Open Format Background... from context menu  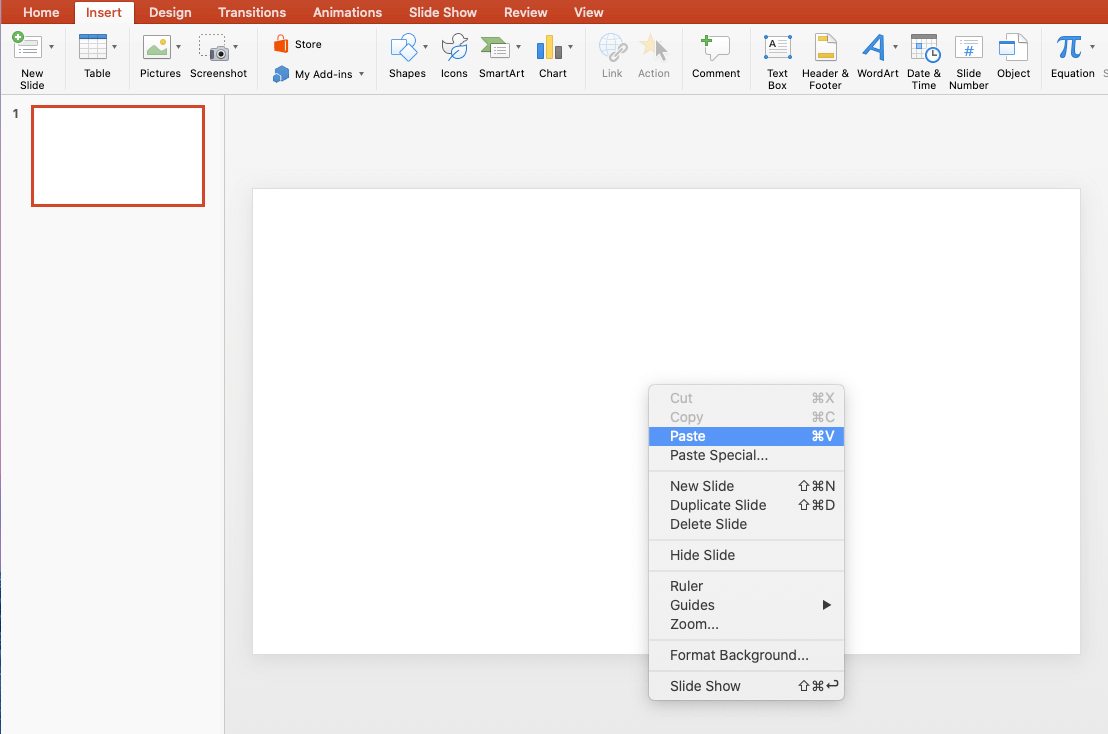click(746, 656)
